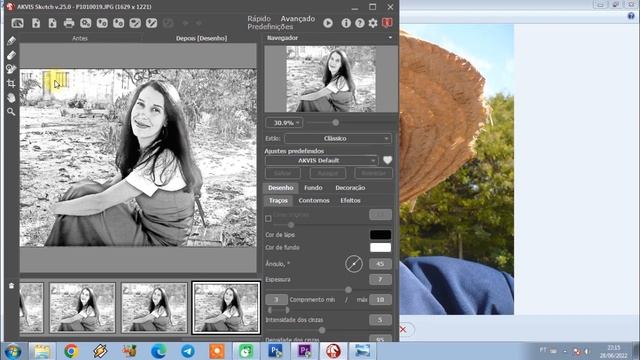Select the Contornos sub-tab
This screenshot has width=640, height=360.
click(x=314, y=200)
